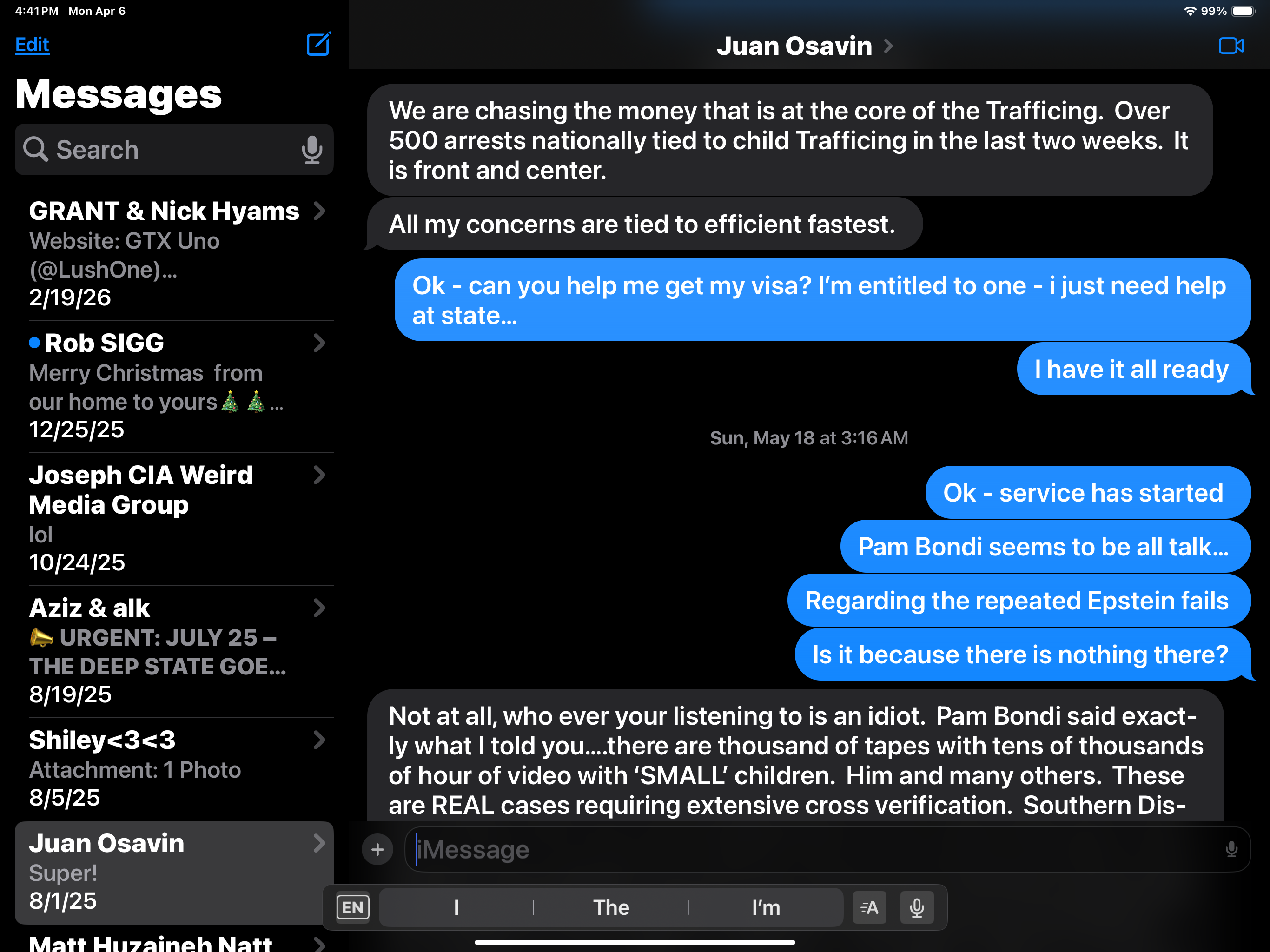Image resolution: width=1270 pixels, height=952 pixels.
Task: Tap the search bar dictation microphone
Action: coord(312,150)
